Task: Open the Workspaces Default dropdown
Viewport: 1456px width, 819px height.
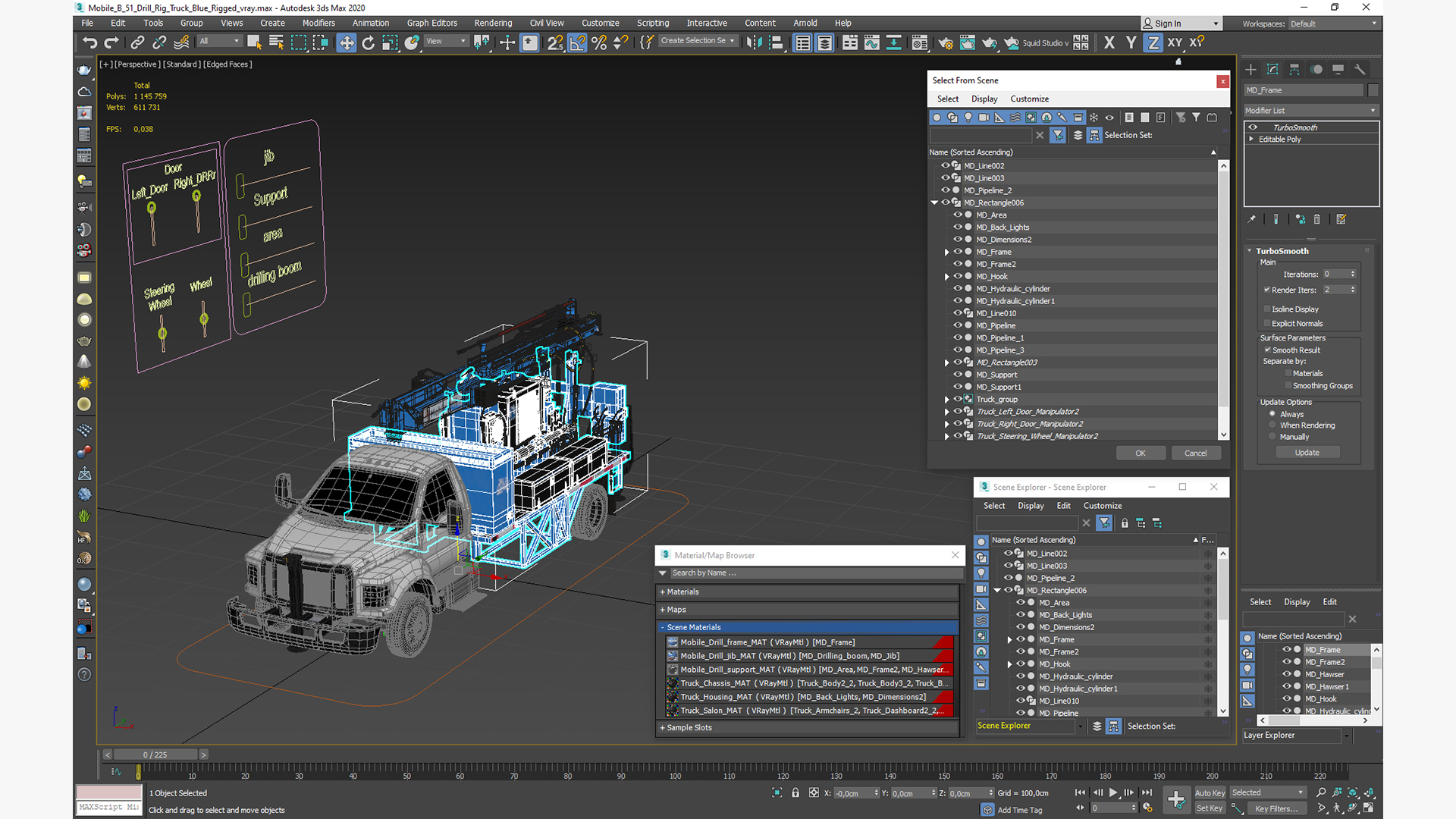Action: (x=1333, y=24)
